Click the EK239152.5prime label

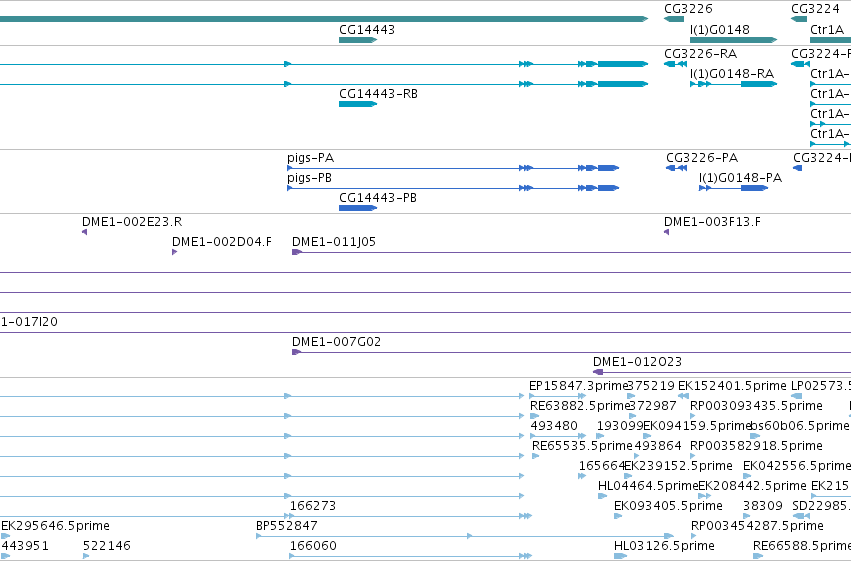678,466
